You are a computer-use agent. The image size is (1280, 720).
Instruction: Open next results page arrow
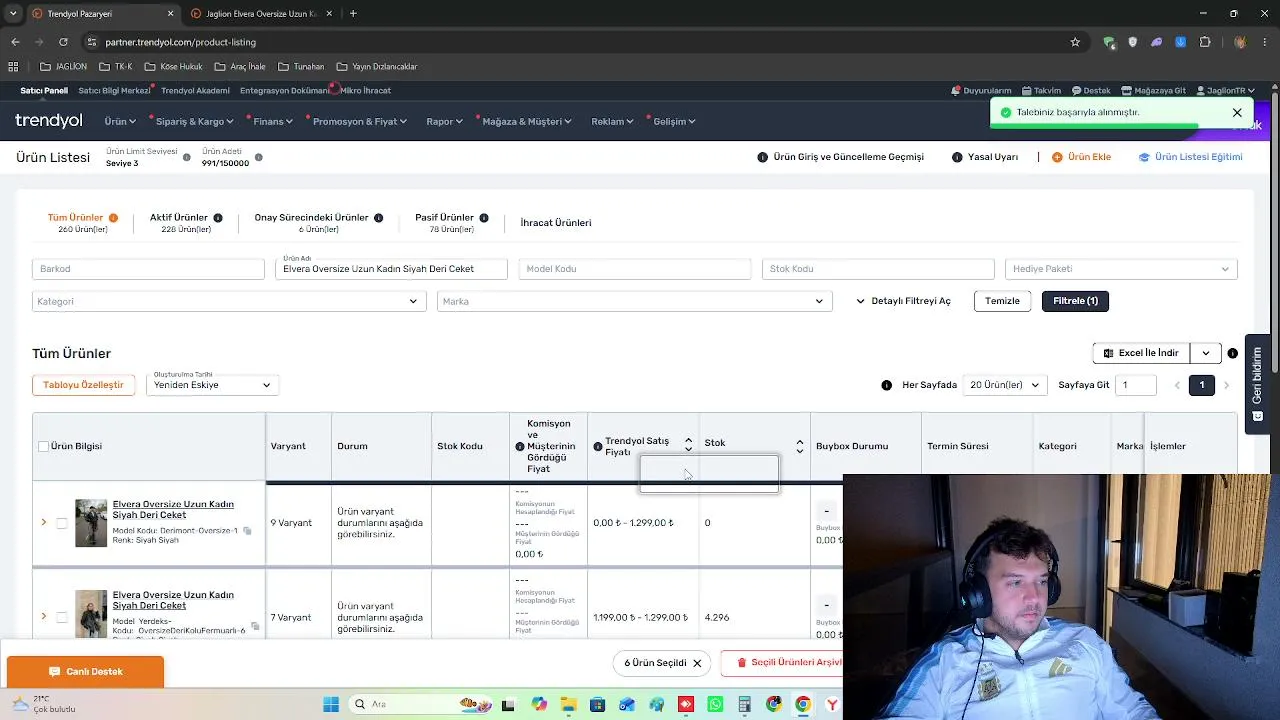1226,385
